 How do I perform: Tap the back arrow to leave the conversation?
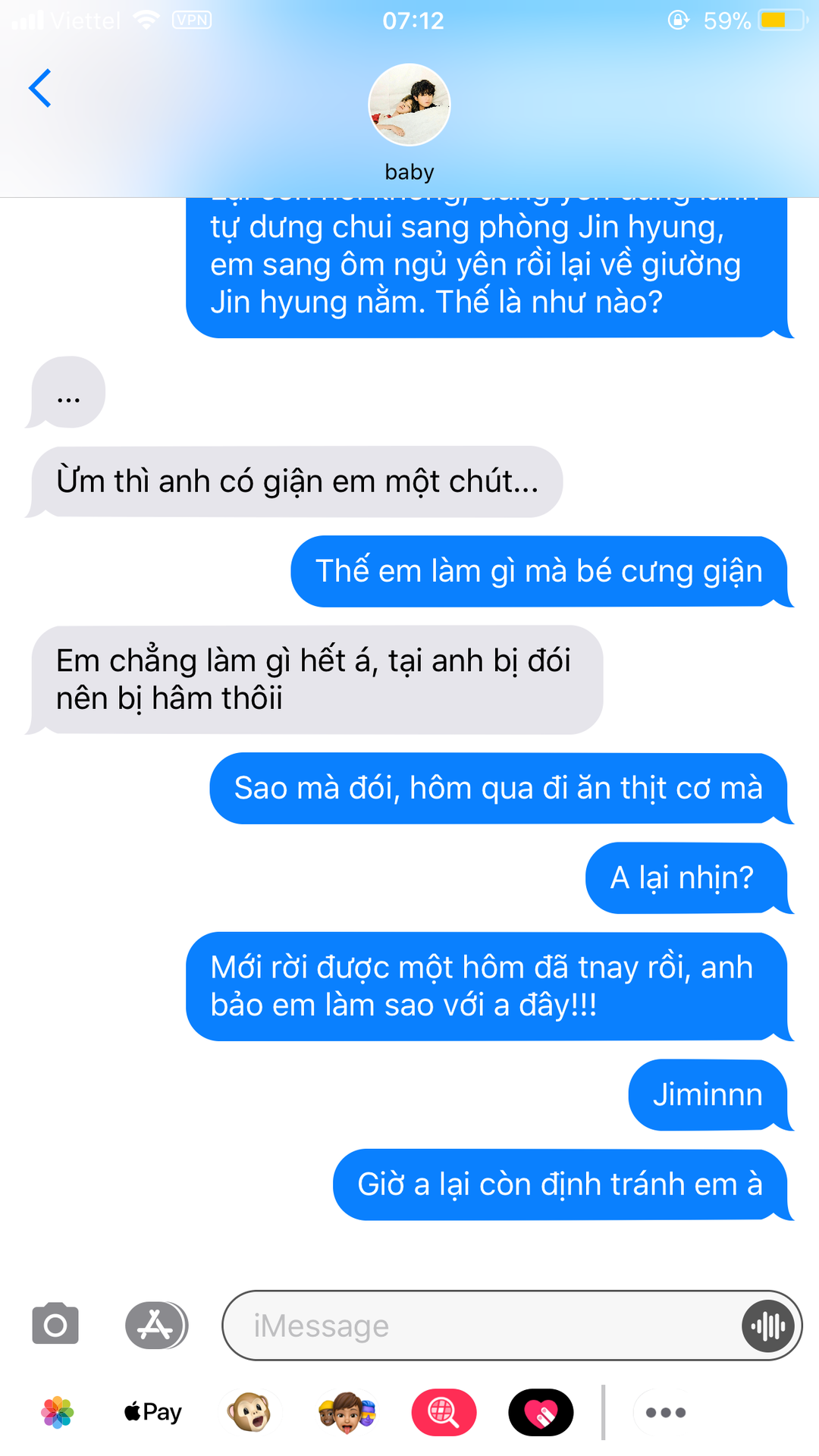[x=39, y=89]
